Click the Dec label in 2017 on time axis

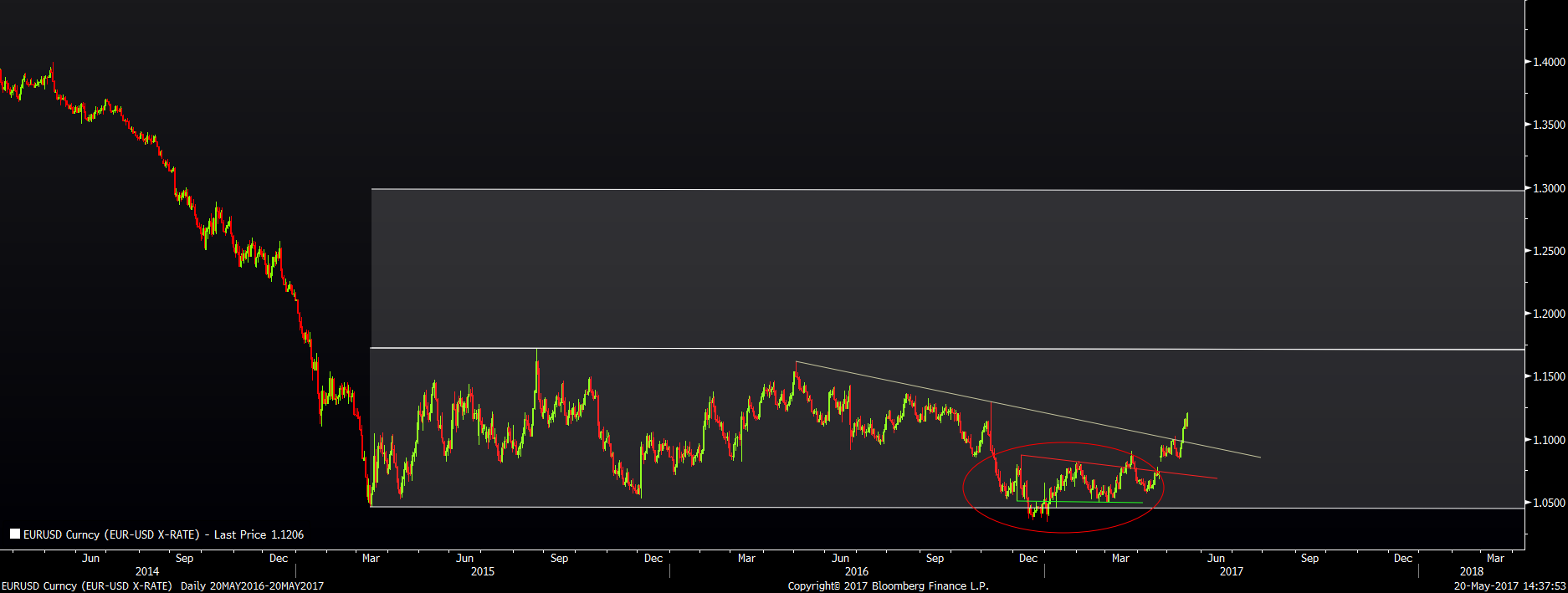(1403, 558)
